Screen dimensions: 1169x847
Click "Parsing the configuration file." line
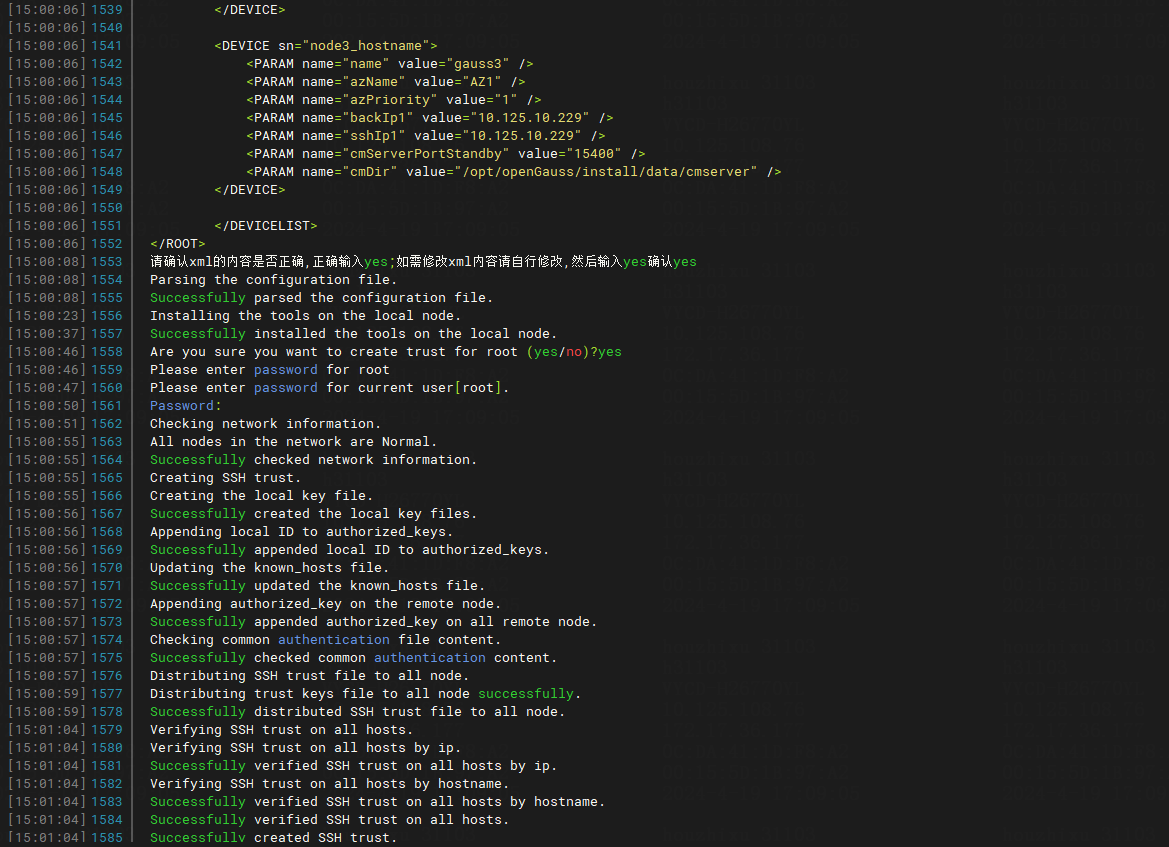[x=274, y=279]
